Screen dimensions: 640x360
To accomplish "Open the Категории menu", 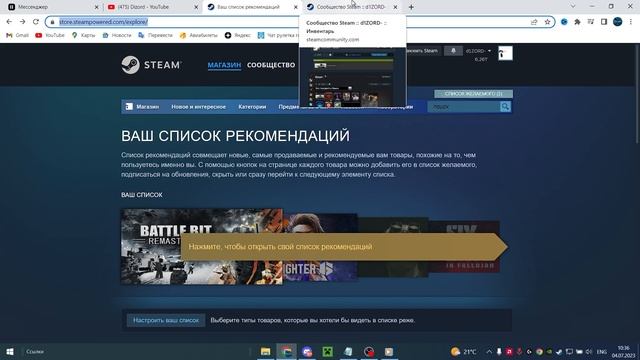I will pyautogui.click(x=252, y=107).
